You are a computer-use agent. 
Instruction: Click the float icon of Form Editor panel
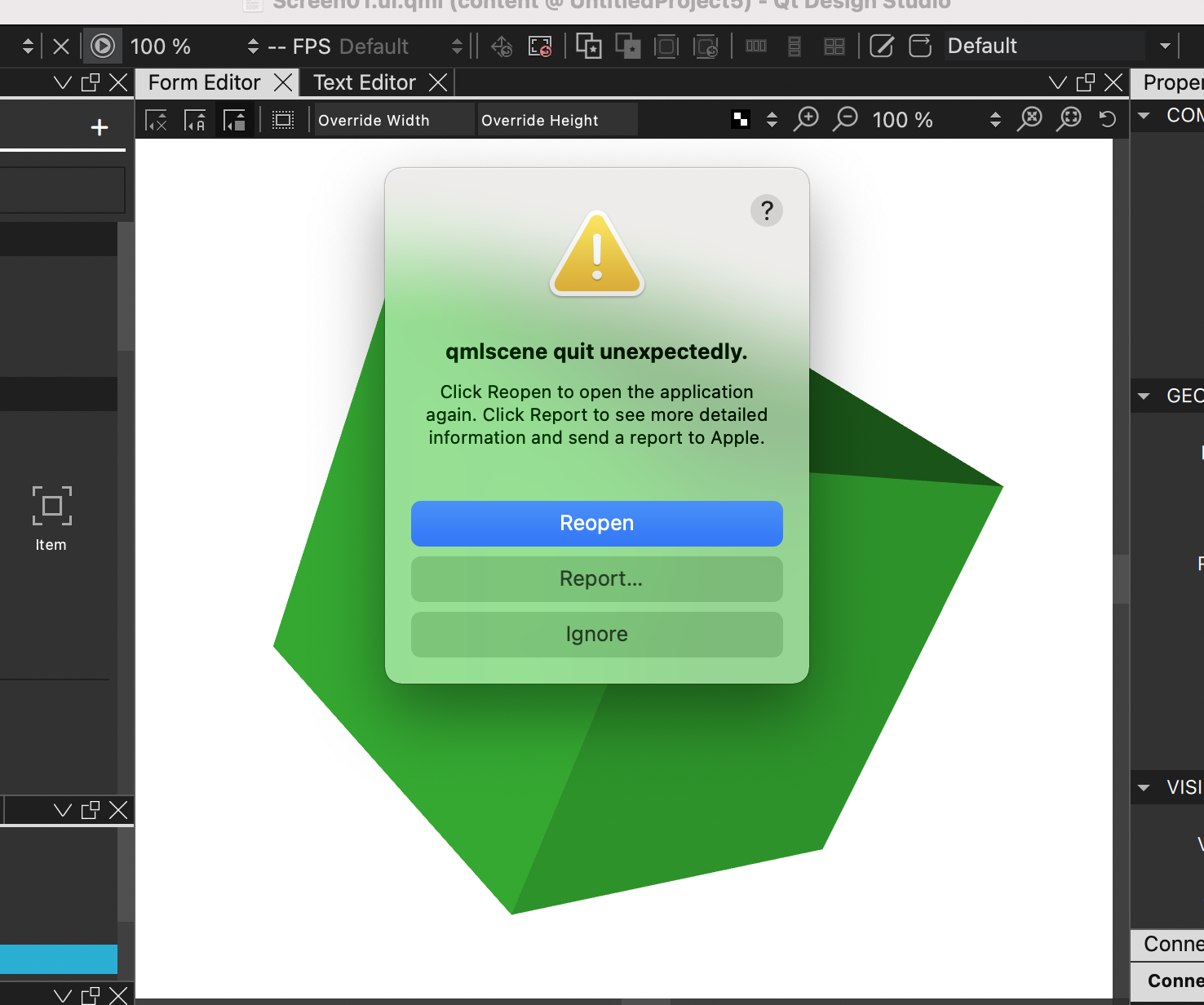(1086, 82)
